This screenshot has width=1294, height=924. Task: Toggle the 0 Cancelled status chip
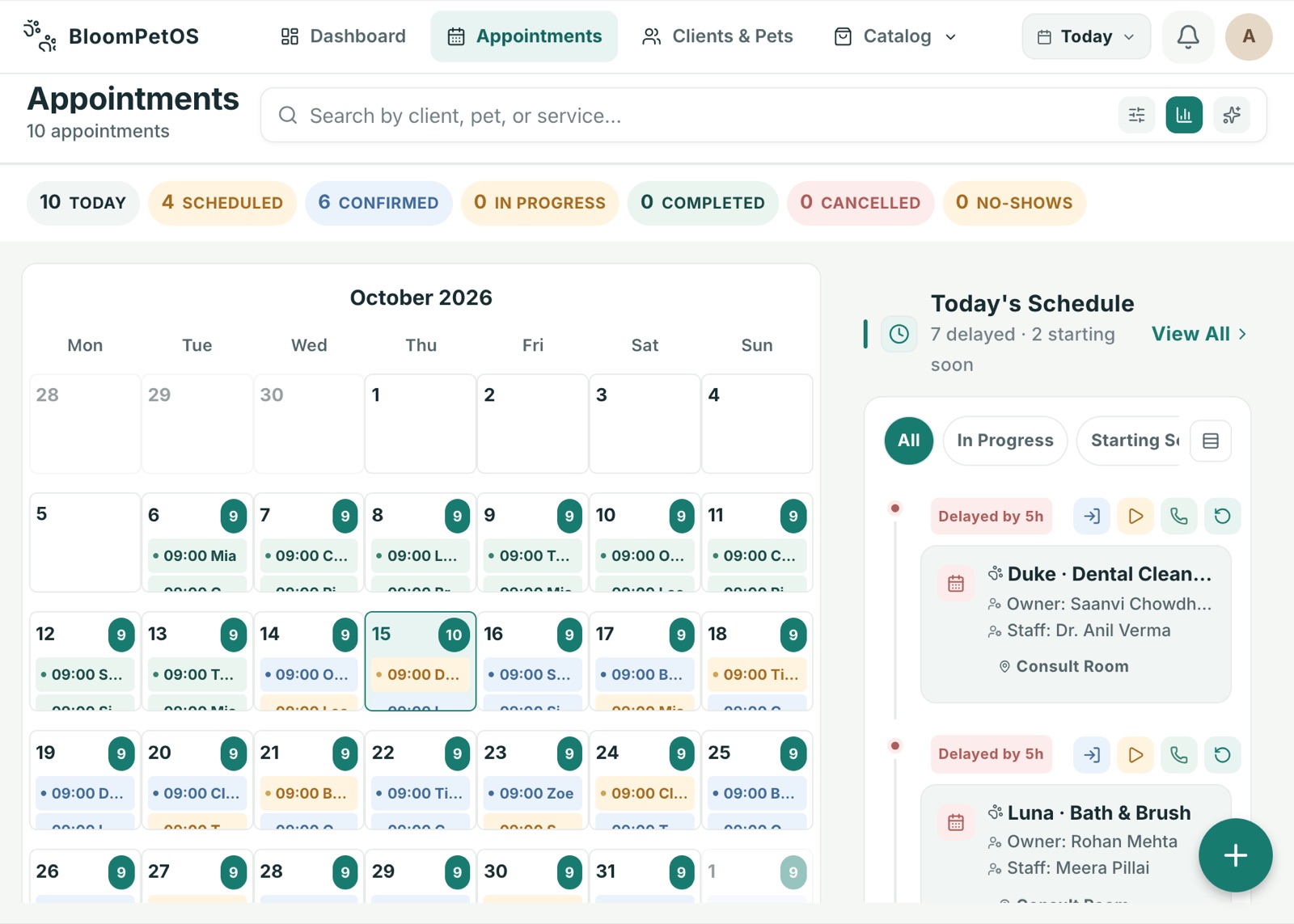[860, 203]
